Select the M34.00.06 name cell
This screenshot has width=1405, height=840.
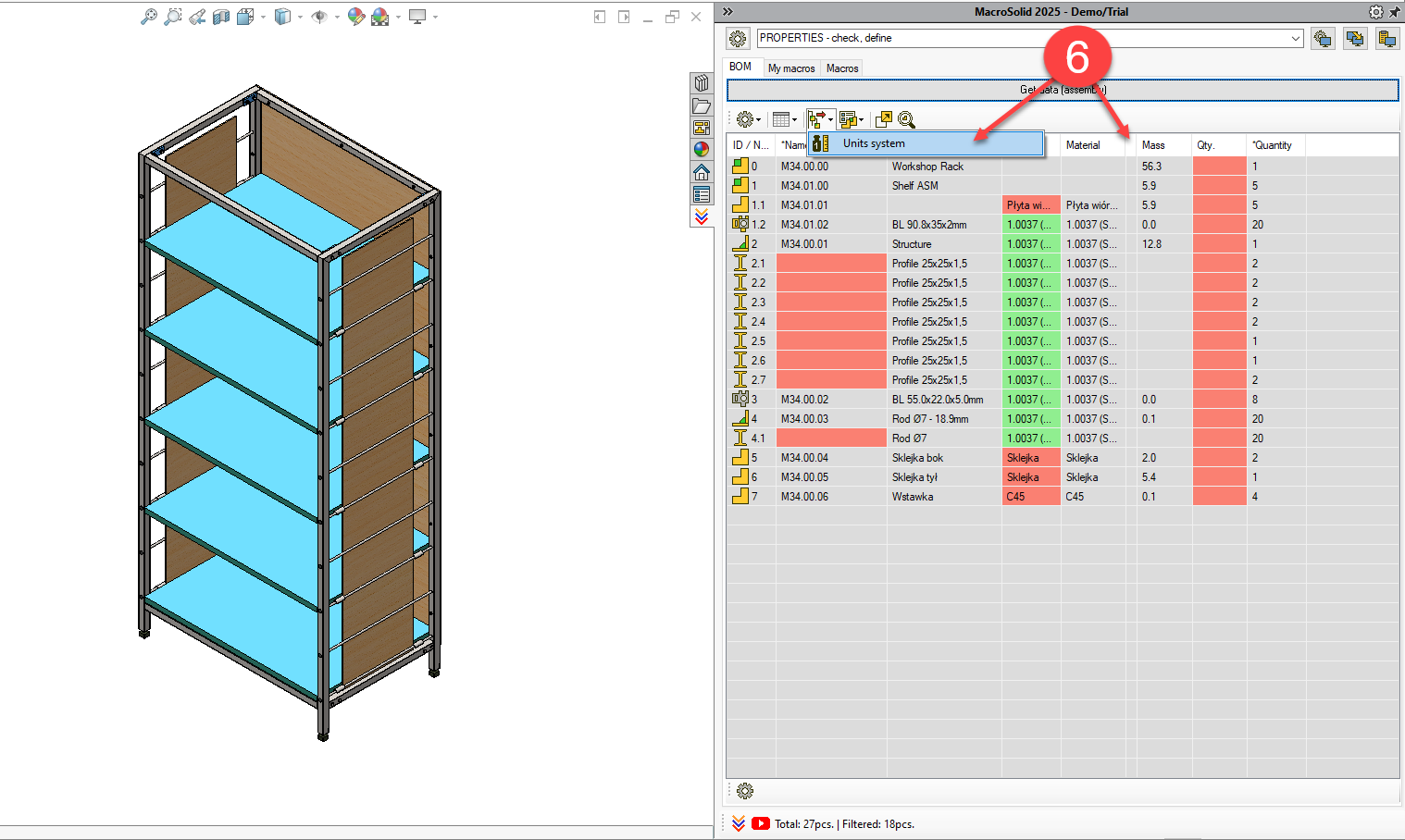[x=831, y=497]
